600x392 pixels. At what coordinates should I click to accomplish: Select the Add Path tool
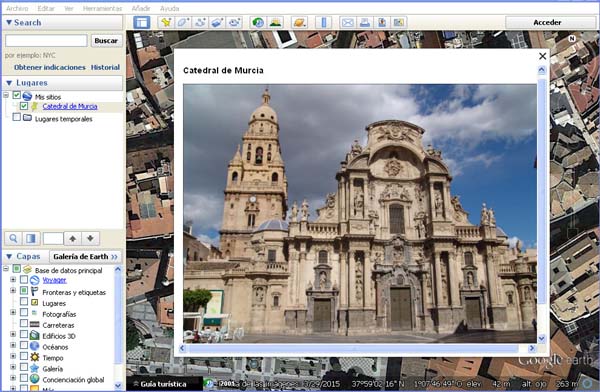200,22
